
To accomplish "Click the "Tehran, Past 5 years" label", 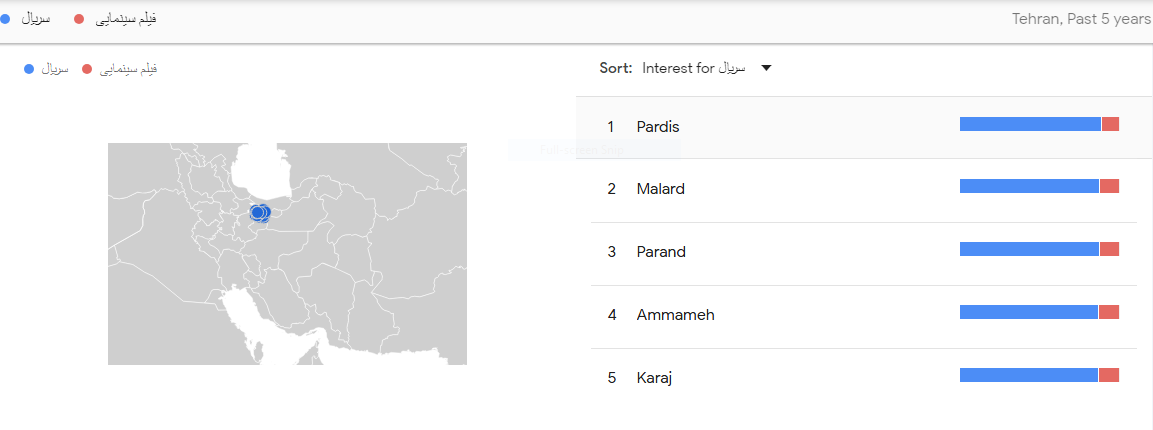I will coord(1081,18).
